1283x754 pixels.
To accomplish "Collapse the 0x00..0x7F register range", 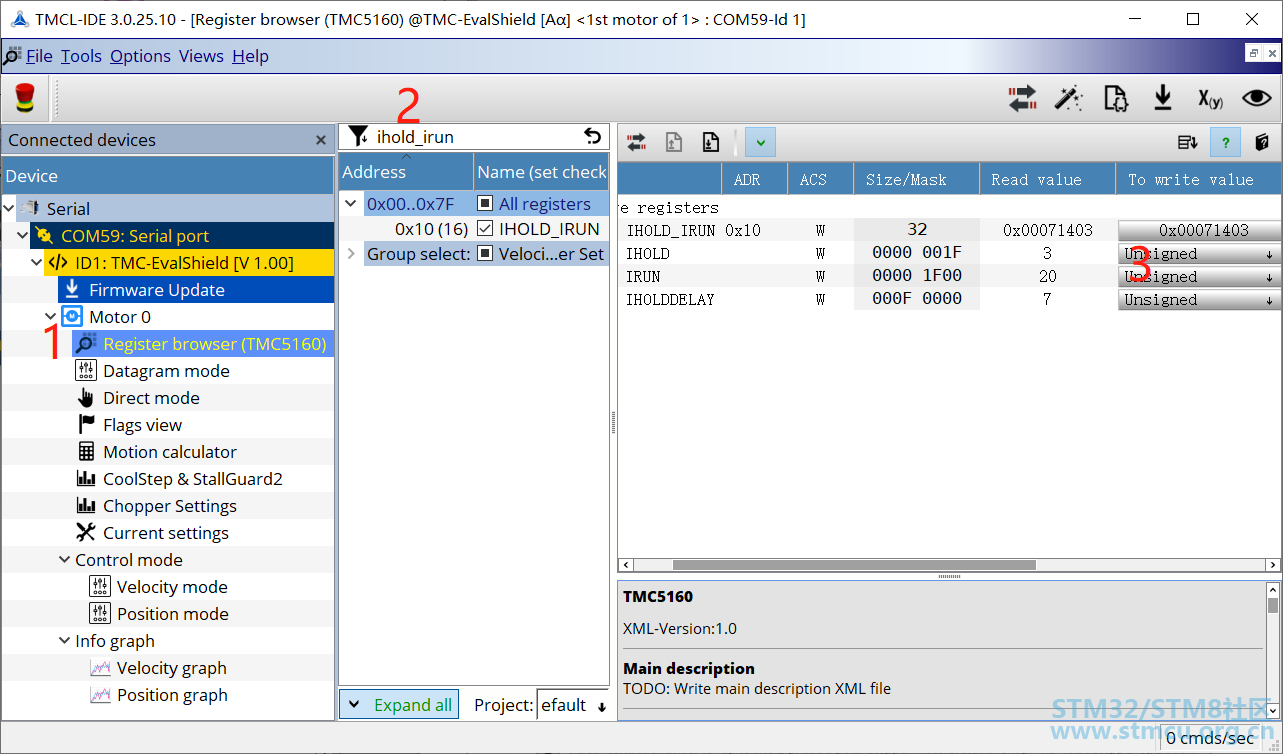I will pyautogui.click(x=351, y=204).
